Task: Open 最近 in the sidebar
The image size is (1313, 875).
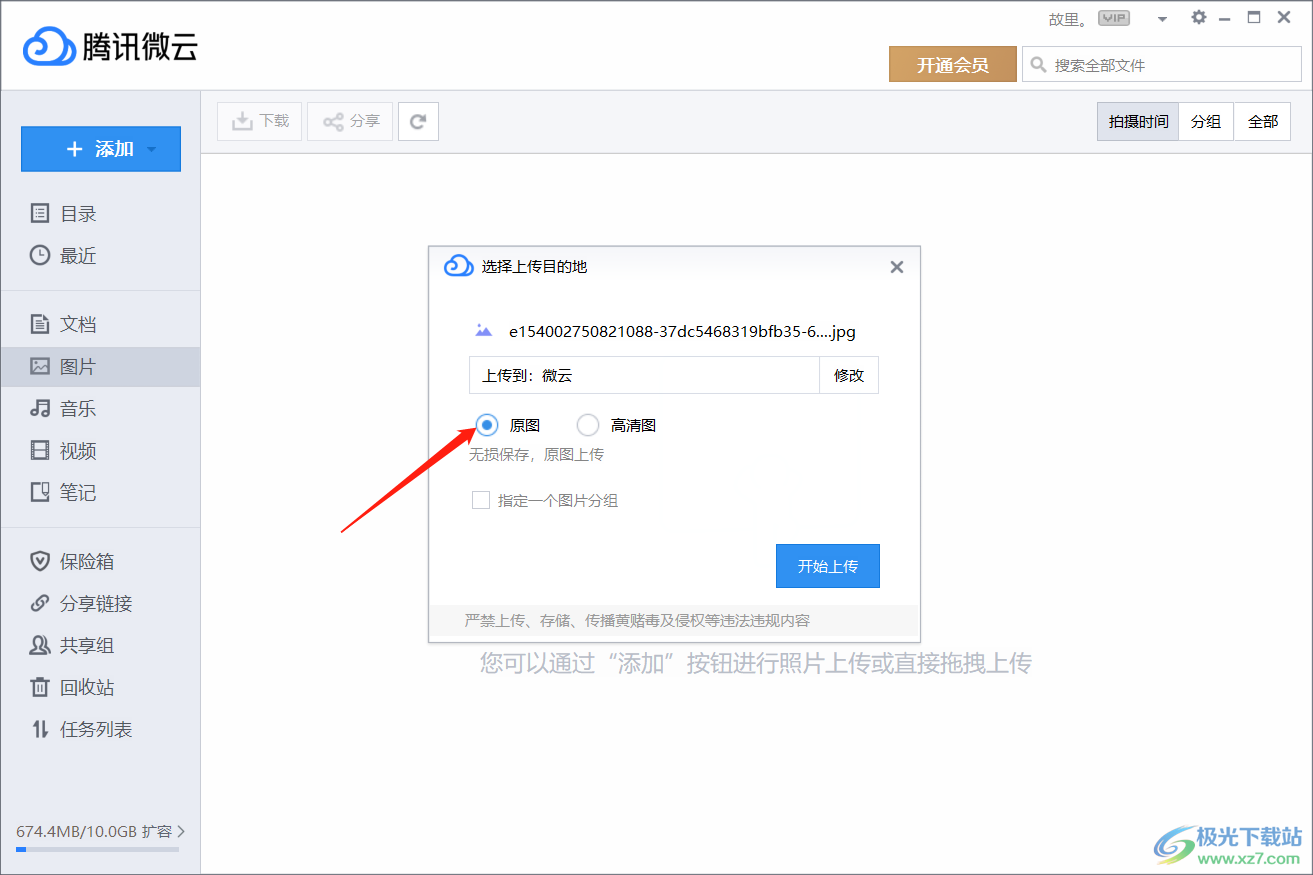Action: click(x=100, y=255)
